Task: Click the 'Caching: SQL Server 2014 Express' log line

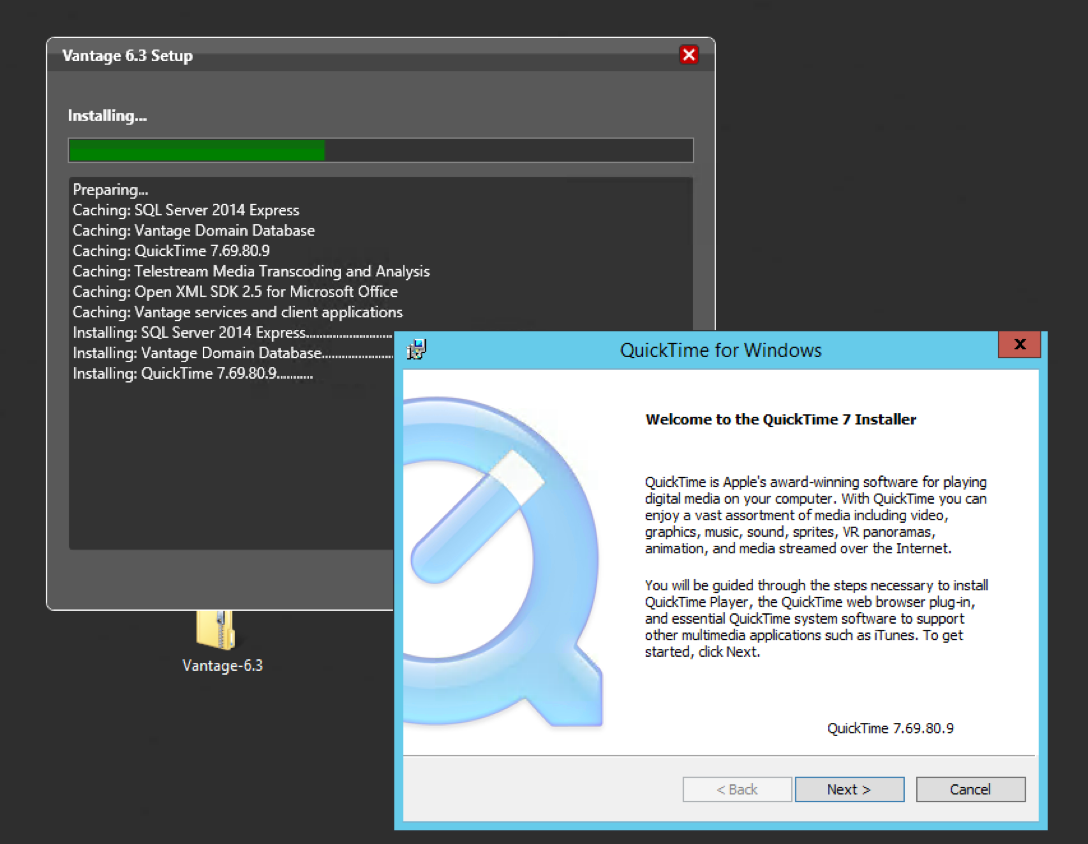Action: 186,210
